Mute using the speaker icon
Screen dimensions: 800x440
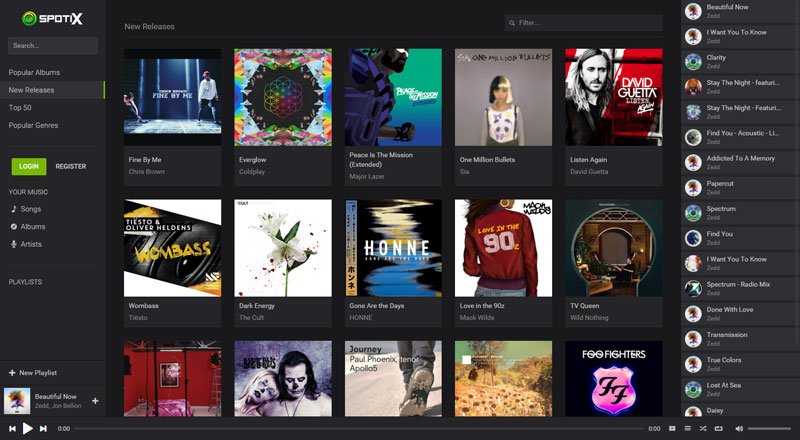[739, 429]
